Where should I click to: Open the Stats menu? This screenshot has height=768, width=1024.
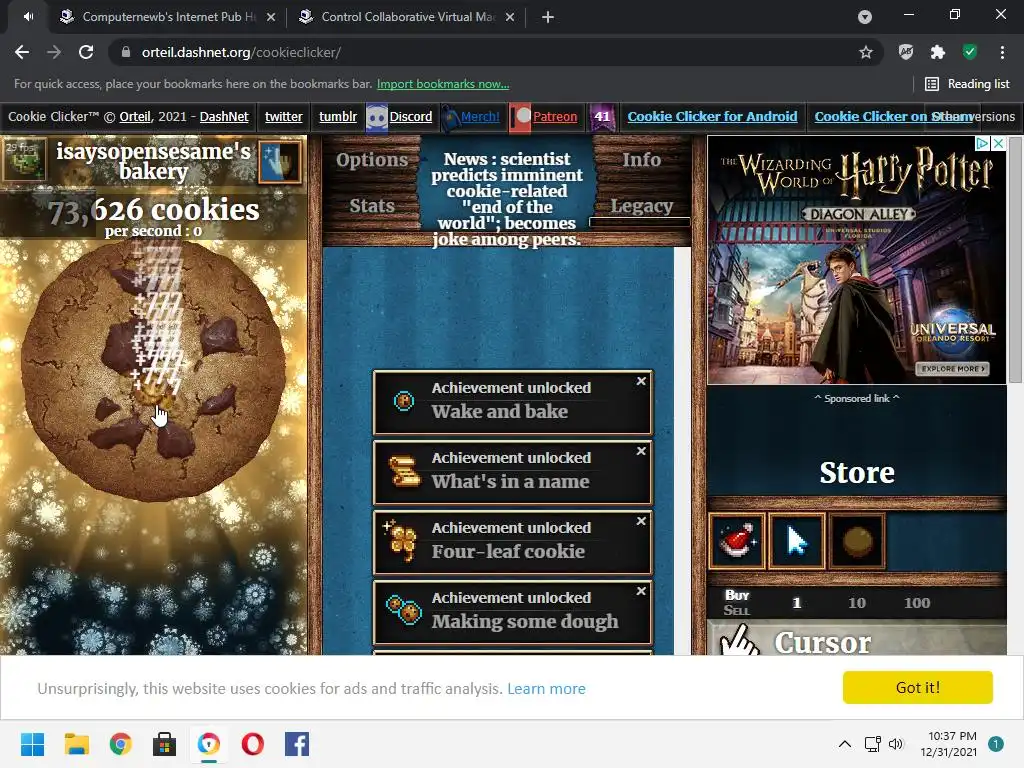372,206
